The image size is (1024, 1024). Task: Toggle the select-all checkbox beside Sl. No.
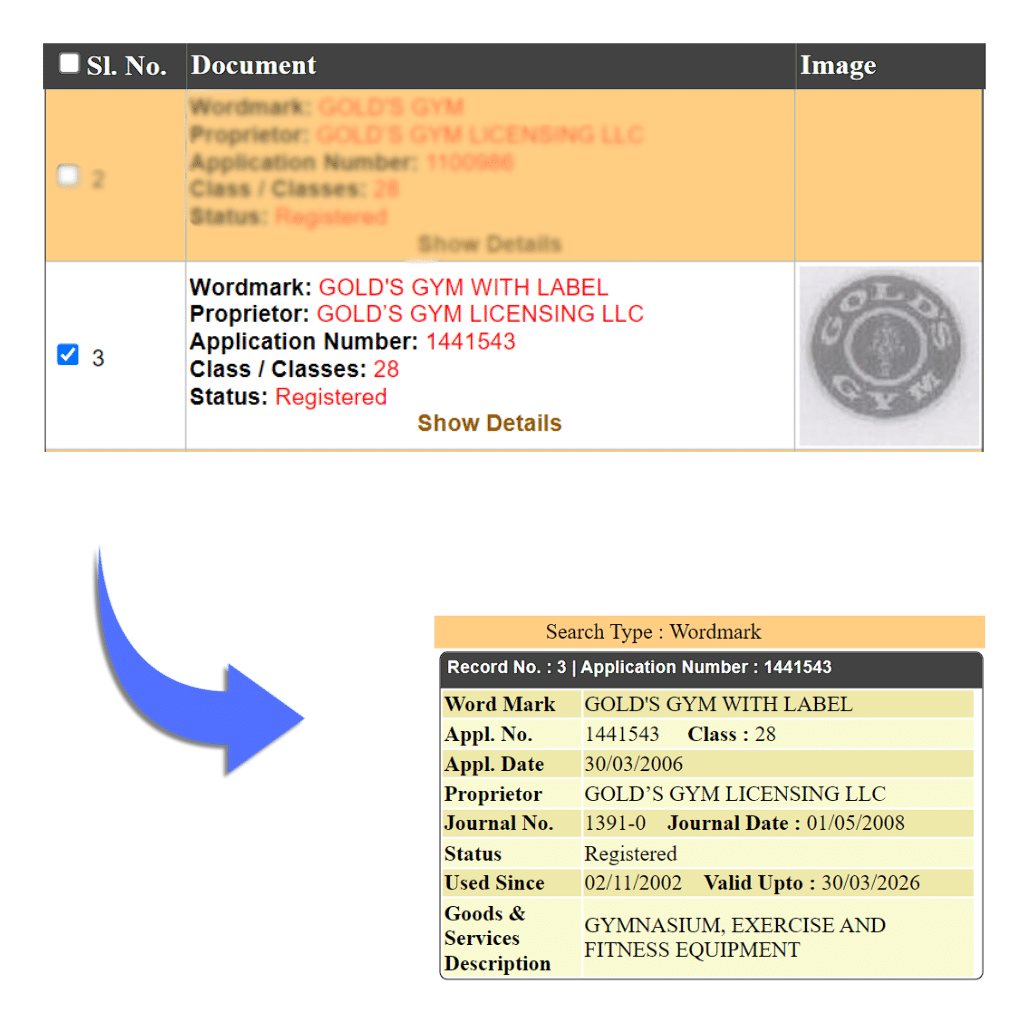[x=68, y=64]
